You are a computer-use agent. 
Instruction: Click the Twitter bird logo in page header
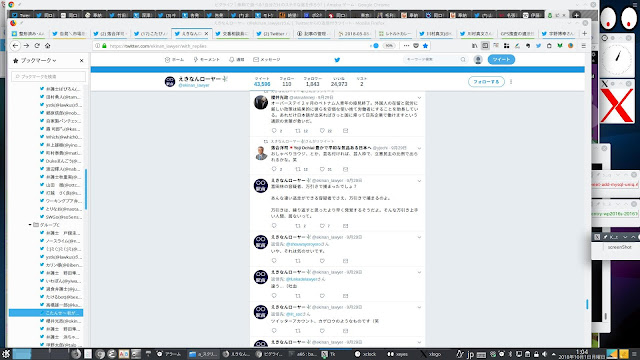(337, 60)
